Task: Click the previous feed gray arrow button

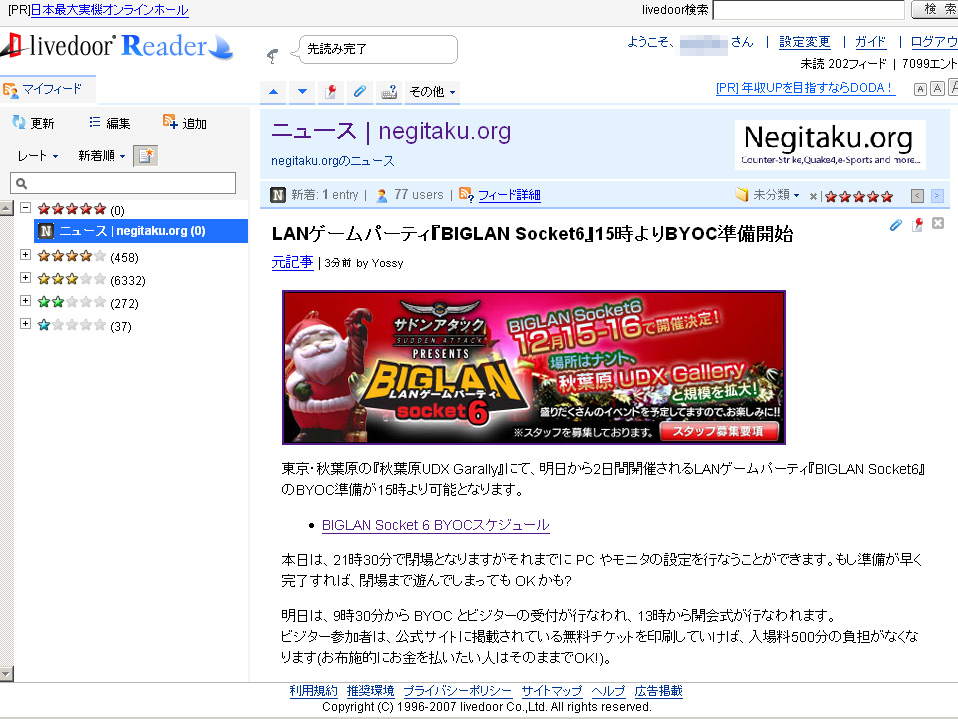Action: 917,195
